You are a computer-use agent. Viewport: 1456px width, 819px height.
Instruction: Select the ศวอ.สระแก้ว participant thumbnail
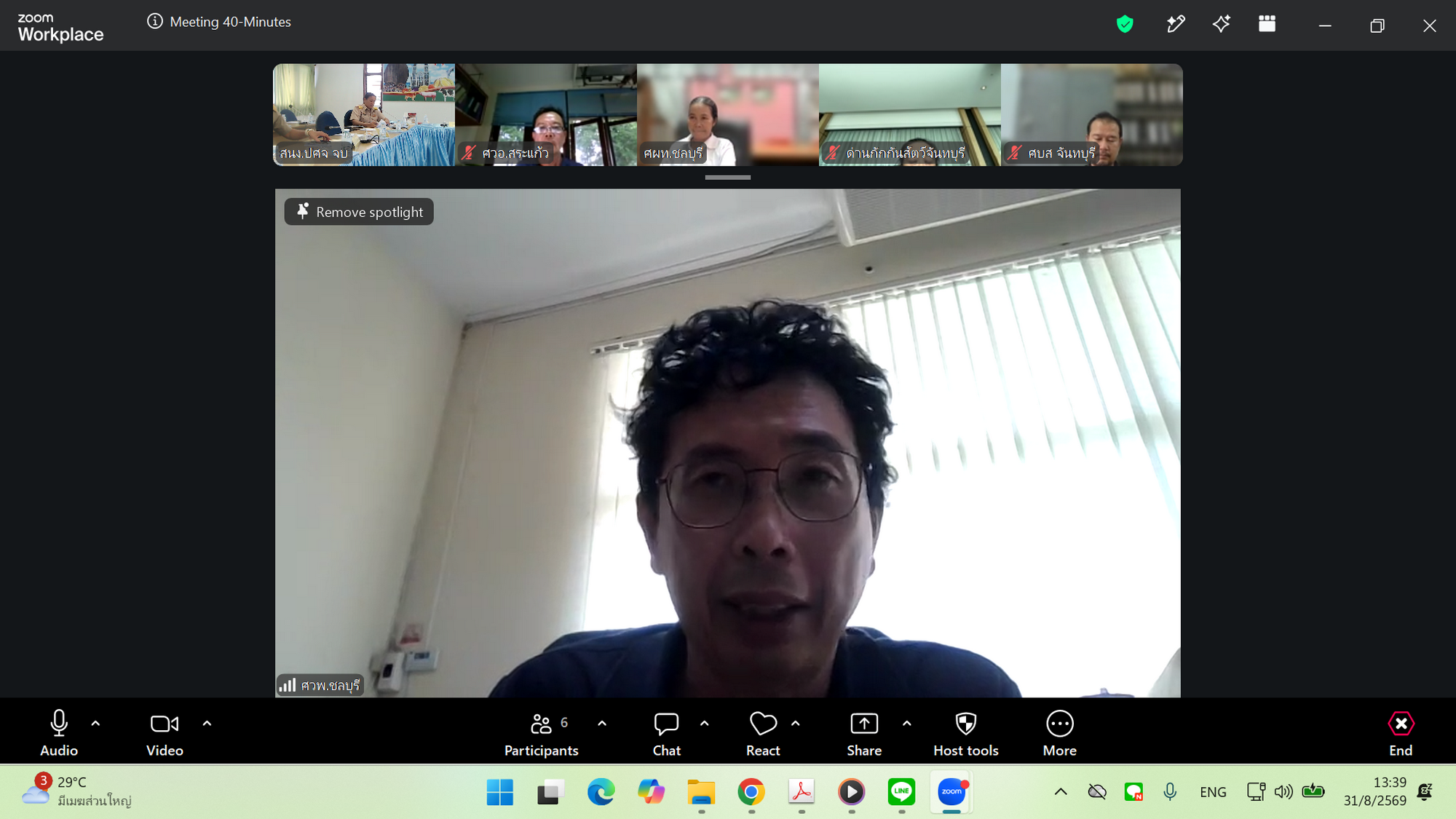click(546, 114)
